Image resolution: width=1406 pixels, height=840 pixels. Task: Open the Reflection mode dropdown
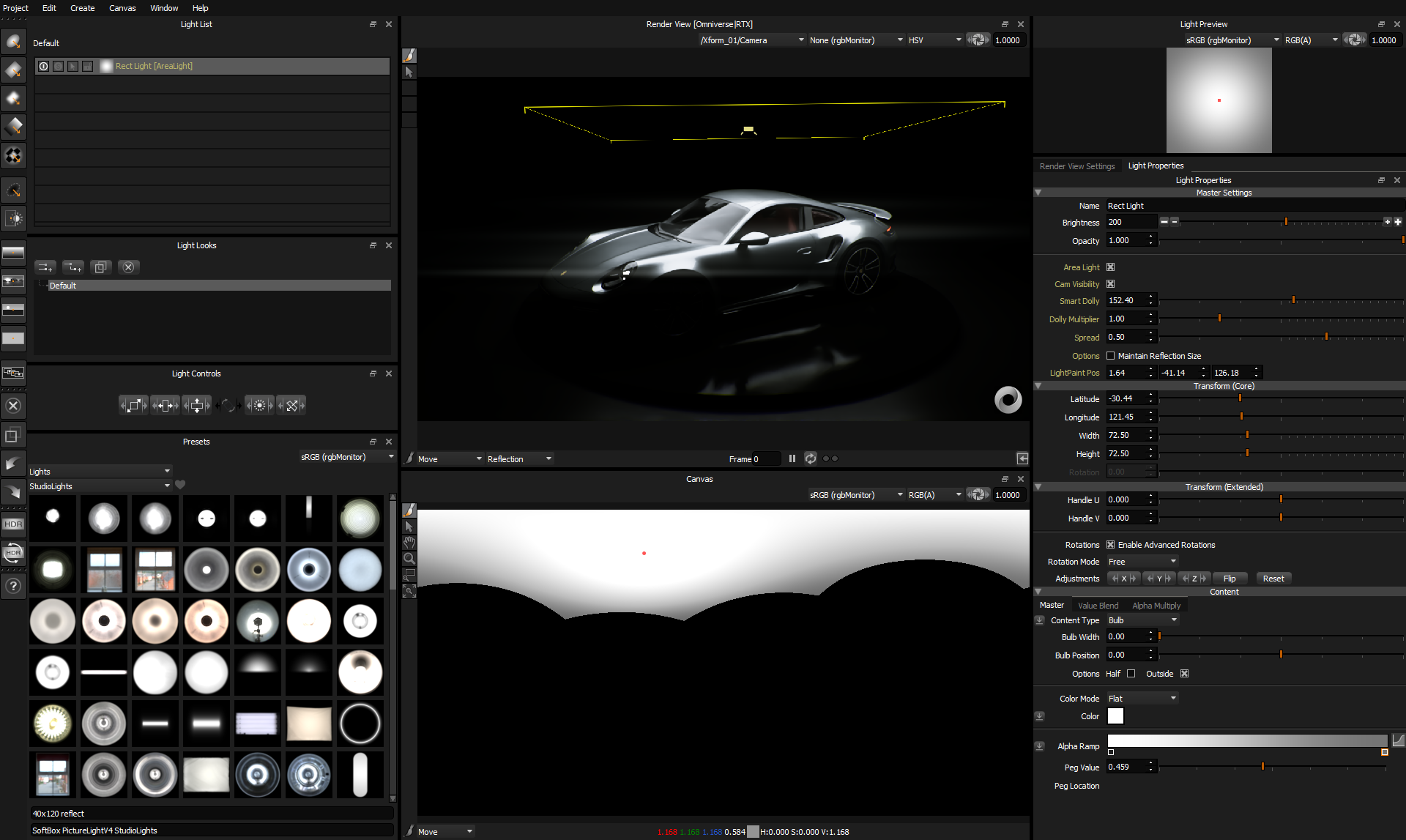tap(519, 459)
